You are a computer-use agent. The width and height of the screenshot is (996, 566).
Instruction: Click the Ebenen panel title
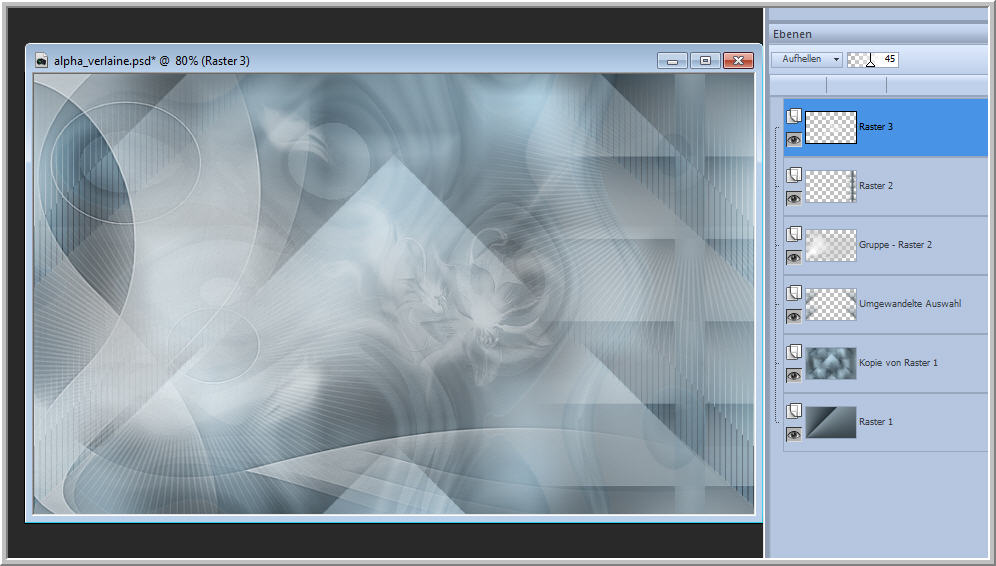tap(792, 34)
